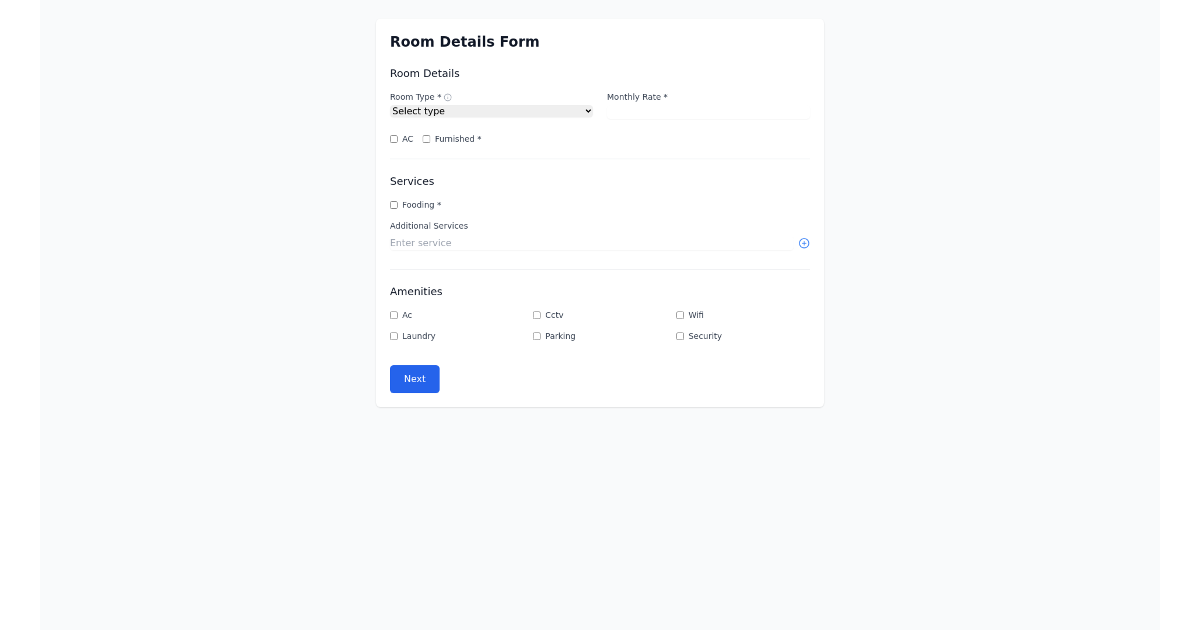
Task: Enable the Furnished checkbox
Action: pyautogui.click(x=426, y=139)
